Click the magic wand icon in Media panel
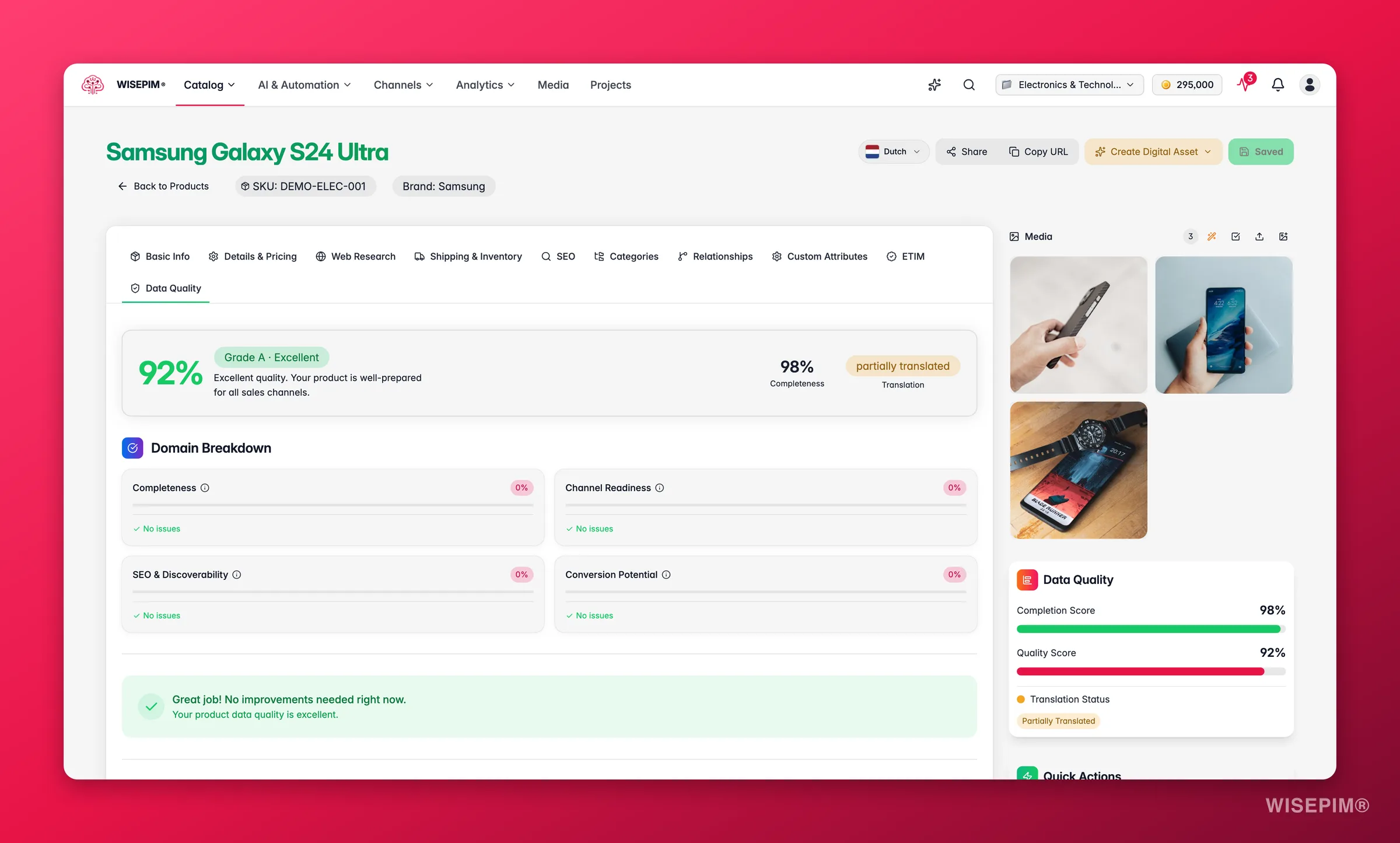This screenshot has height=843, width=1400. [1212, 236]
